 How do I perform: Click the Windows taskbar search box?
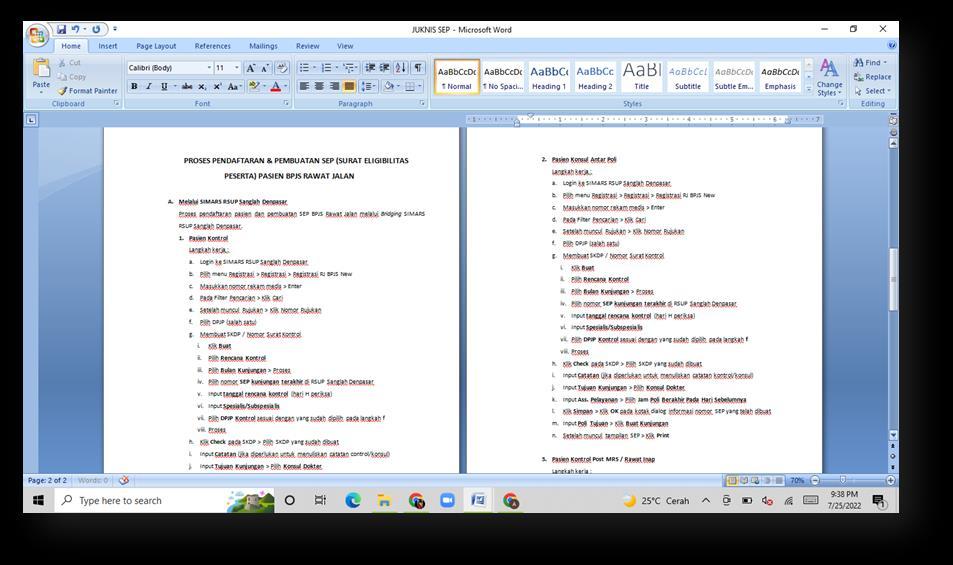(143, 501)
